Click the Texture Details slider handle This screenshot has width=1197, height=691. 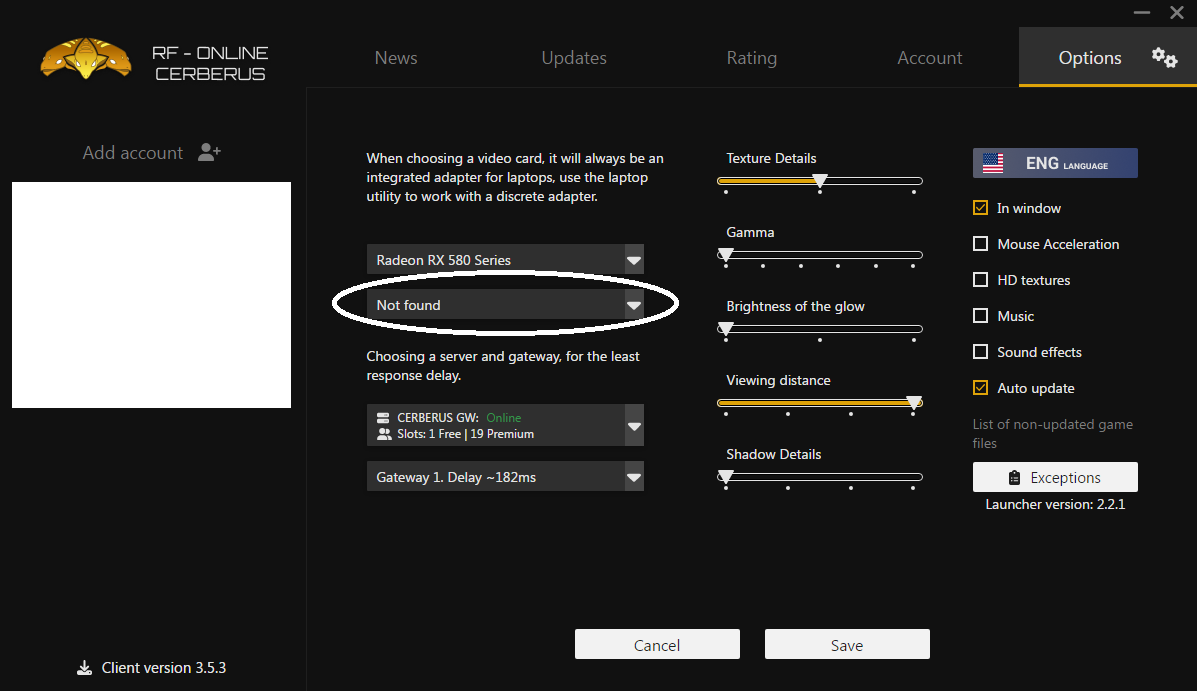point(819,181)
